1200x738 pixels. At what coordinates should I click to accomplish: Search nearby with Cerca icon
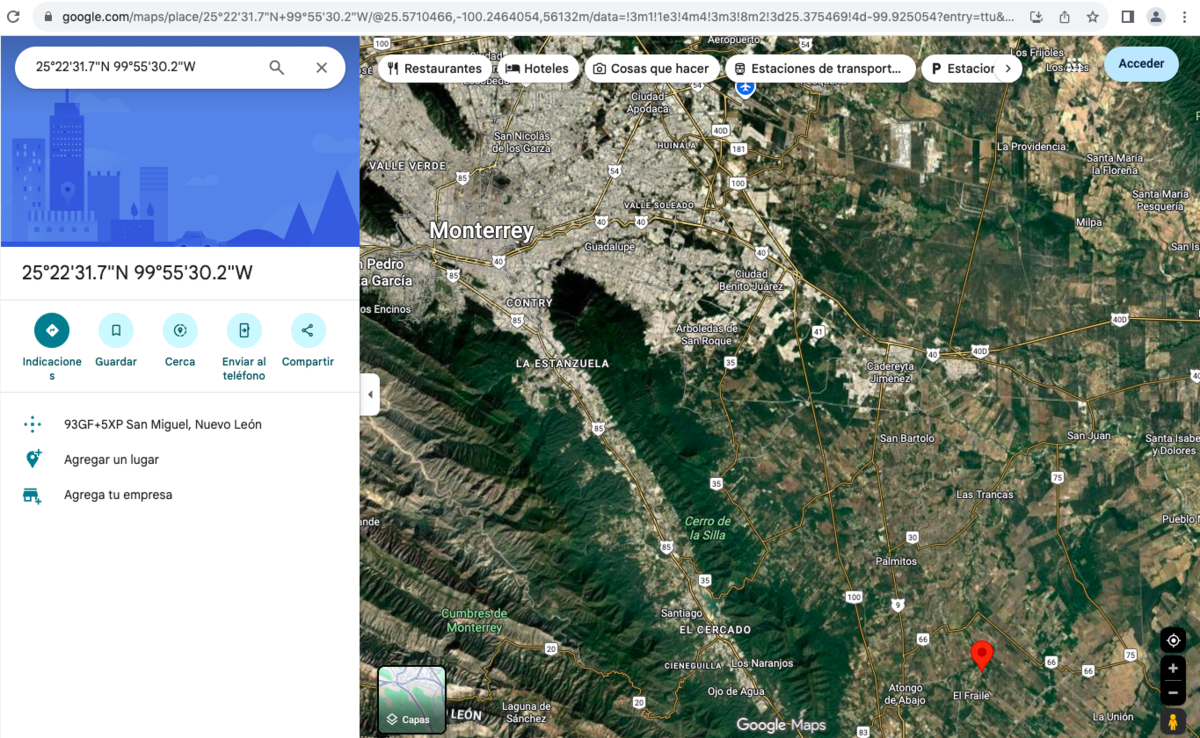click(180, 330)
